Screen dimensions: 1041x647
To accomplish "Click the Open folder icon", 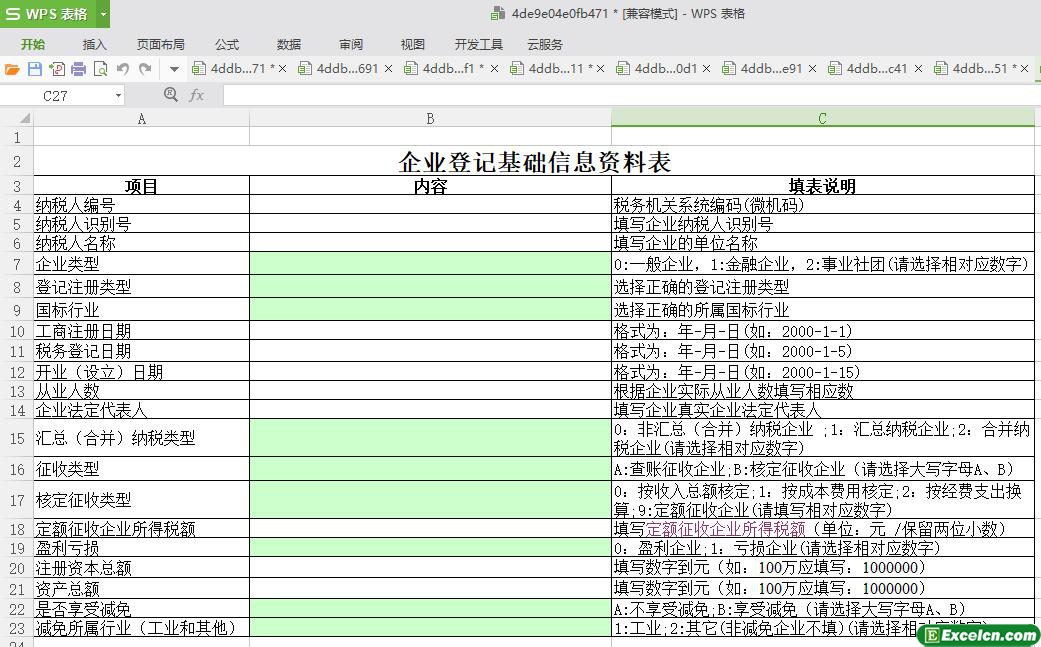I will tap(12, 69).
